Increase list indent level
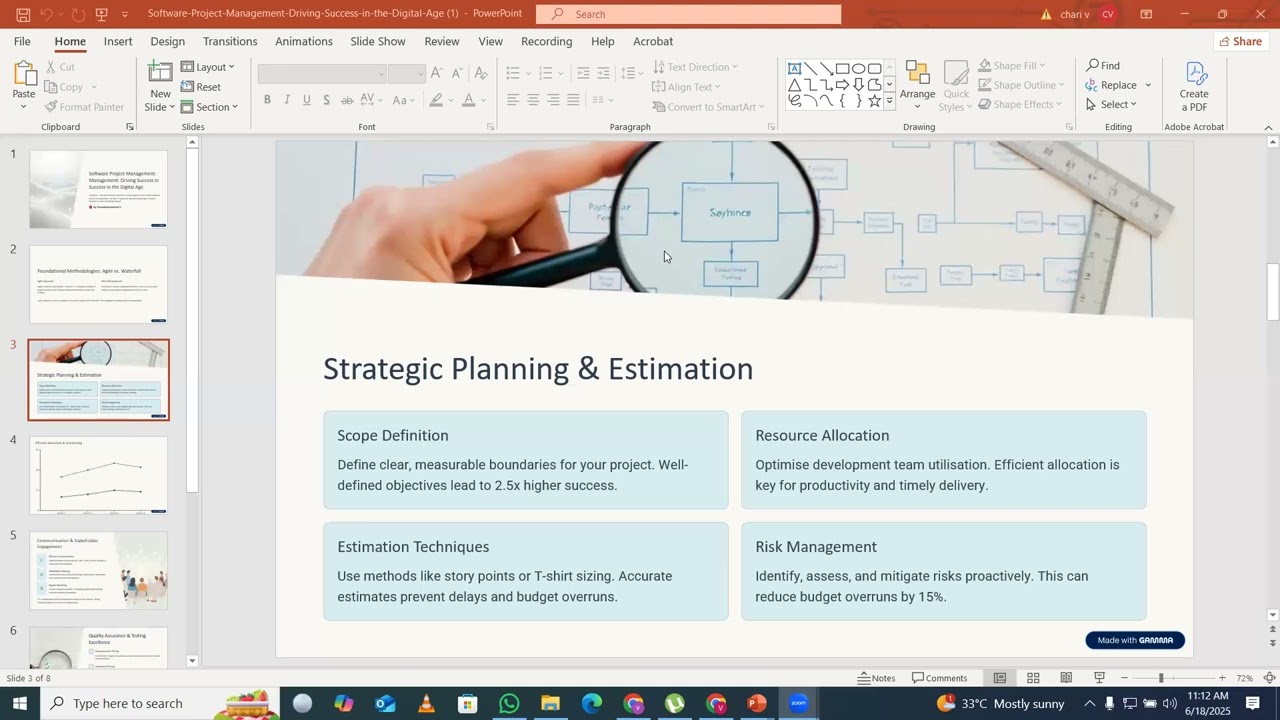Viewport: 1280px width, 720px height. [x=603, y=73]
